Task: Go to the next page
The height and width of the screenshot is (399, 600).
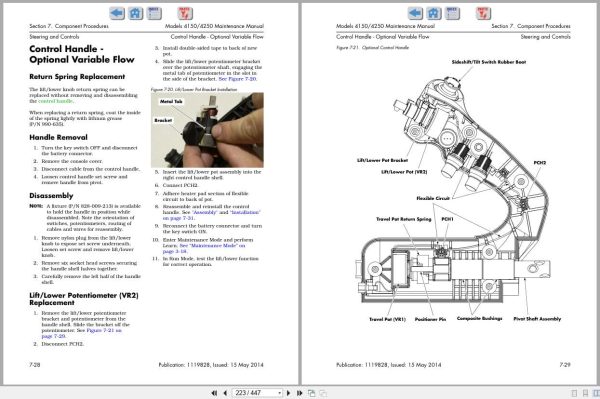Action: tap(289, 393)
